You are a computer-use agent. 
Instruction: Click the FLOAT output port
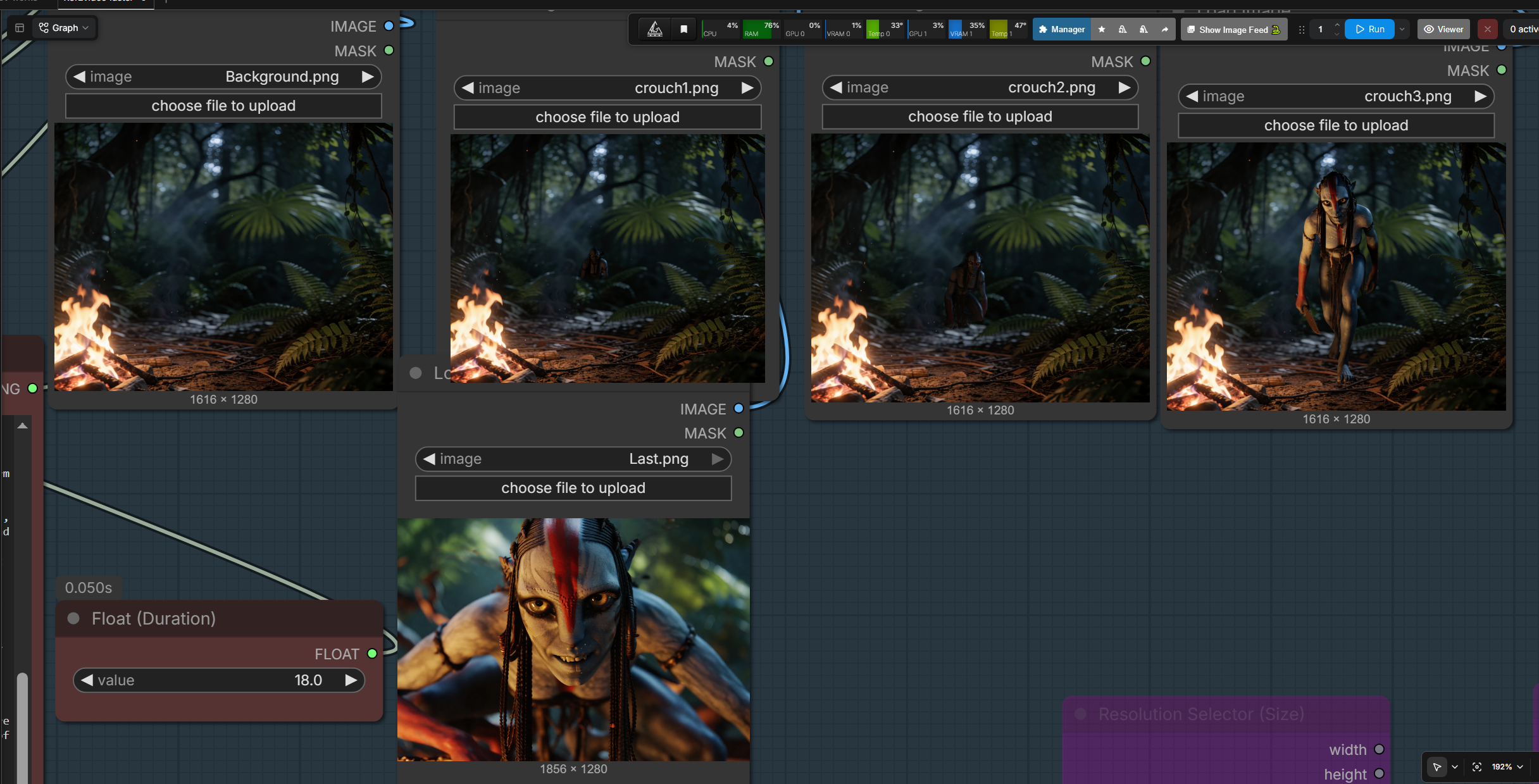[x=372, y=654]
